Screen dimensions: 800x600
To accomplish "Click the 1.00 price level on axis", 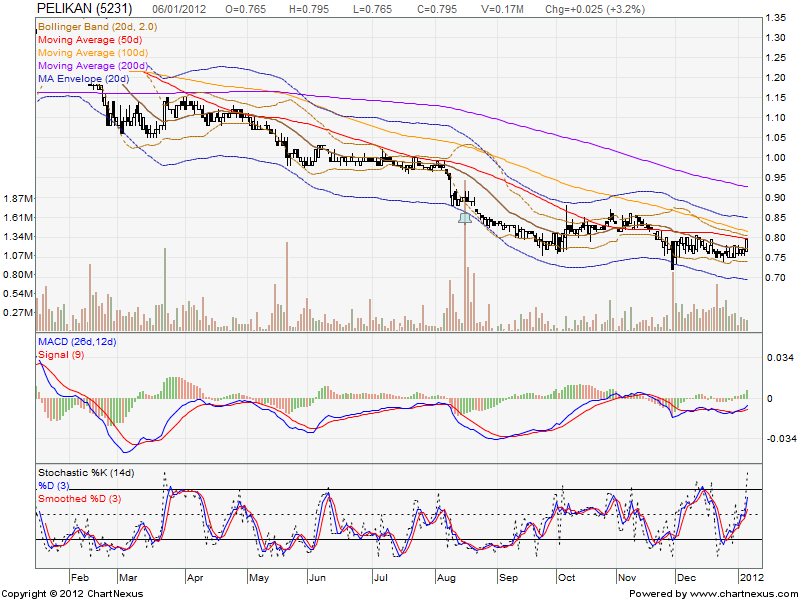I will point(775,158).
